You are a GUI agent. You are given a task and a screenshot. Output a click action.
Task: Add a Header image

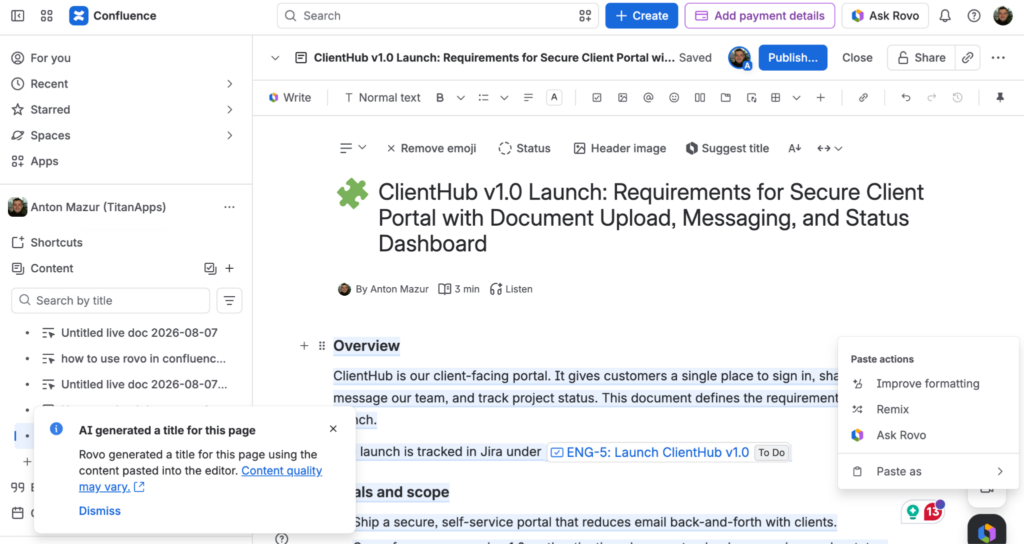(620, 148)
